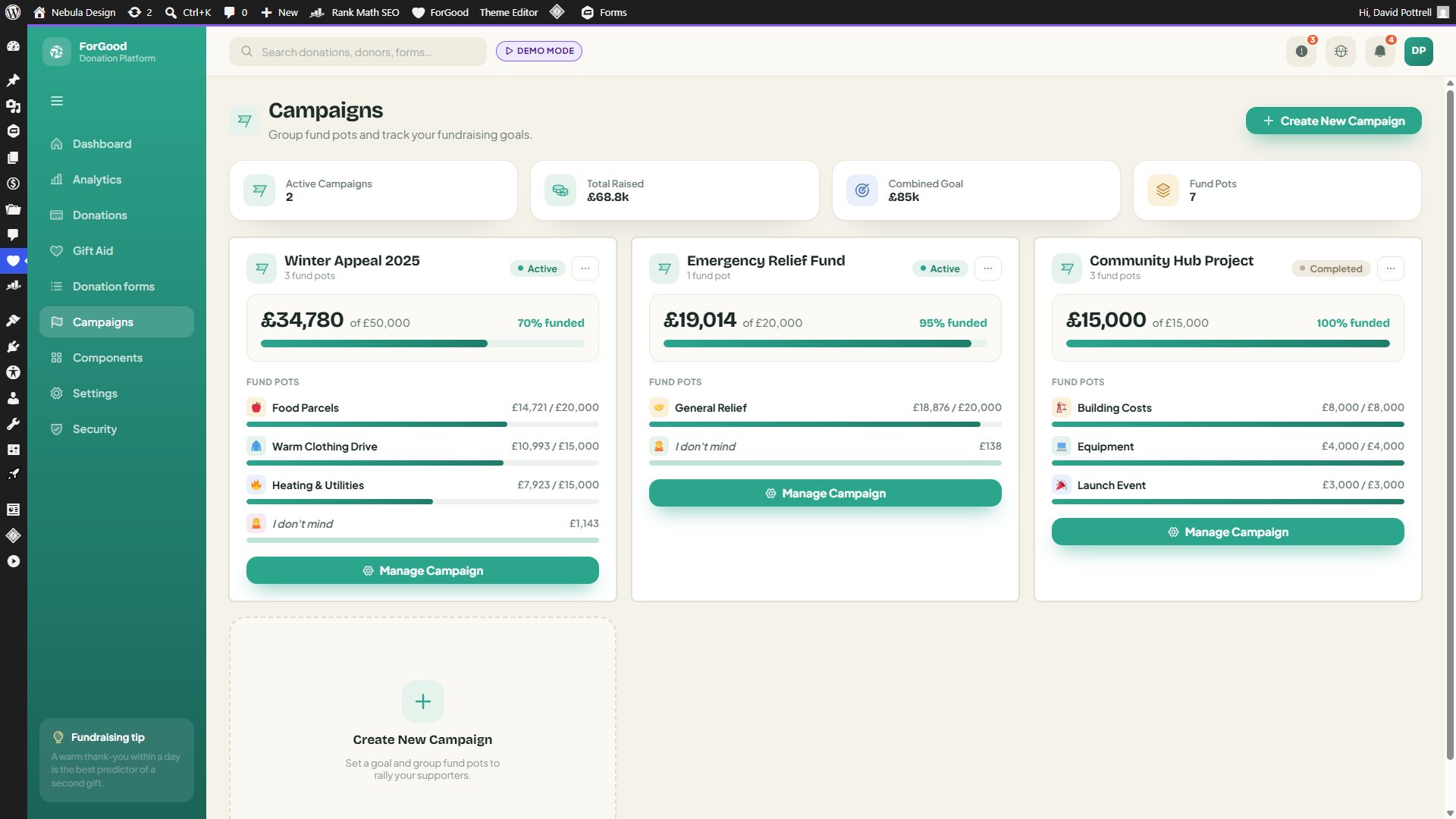The width and height of the screenshot is (1456, 819).
Task: Click the page vertical scrollbar
Action: tap(1450, 425)
